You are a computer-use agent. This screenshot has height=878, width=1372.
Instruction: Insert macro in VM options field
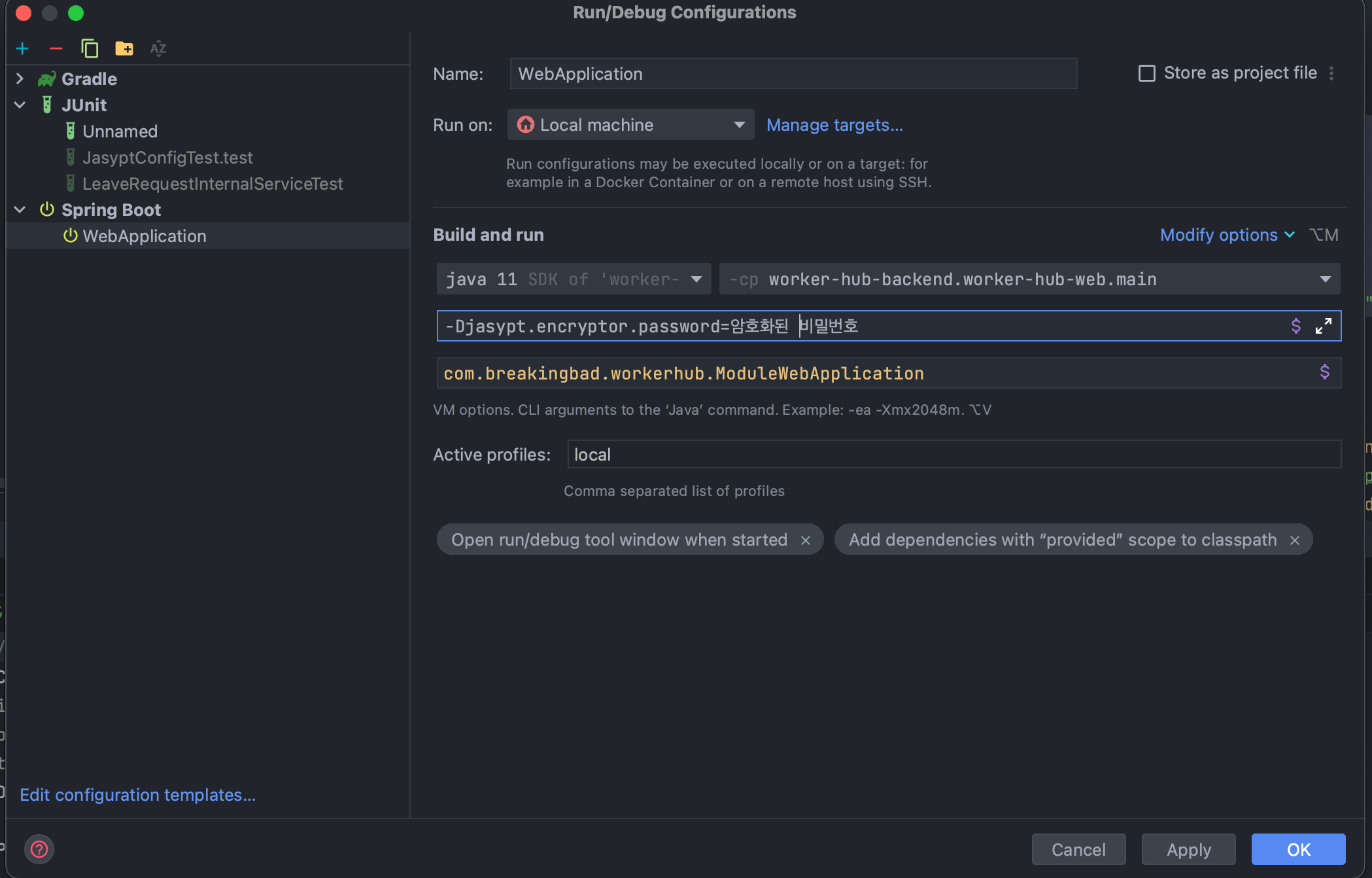click(x=1295, y=326)
